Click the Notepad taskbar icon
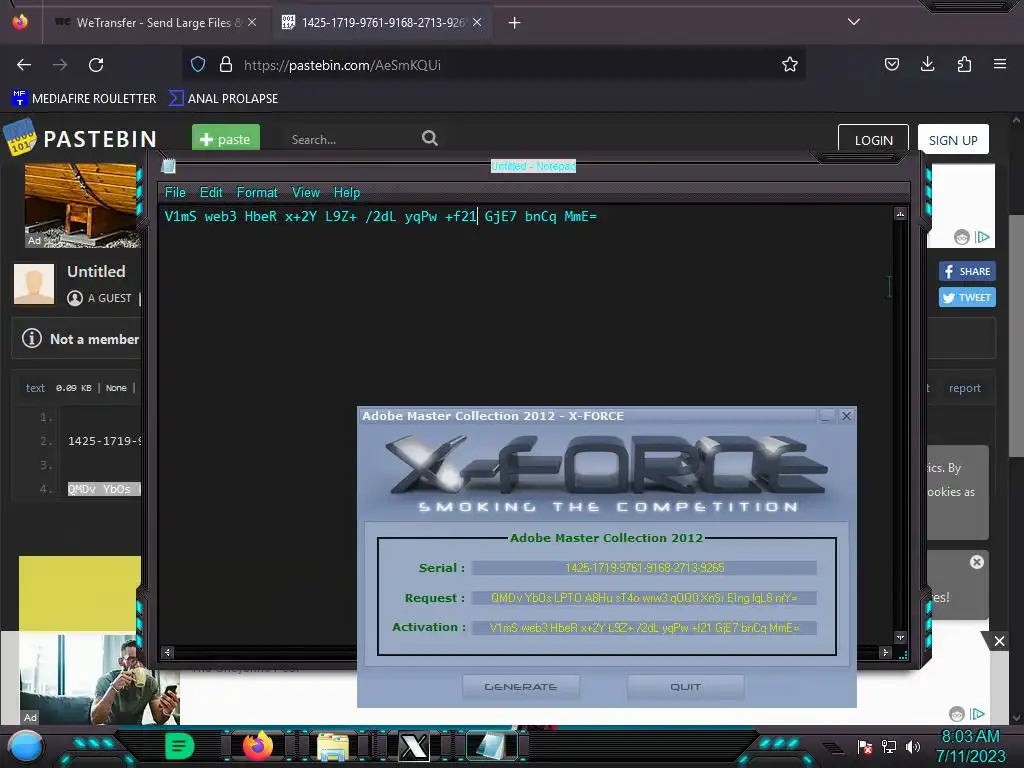This screenshot has height=768, width=1024. pyautogui.click(x=490, y=746)
